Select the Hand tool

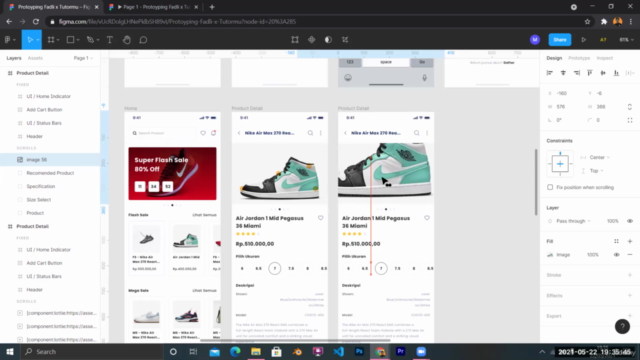pos(127,40)
